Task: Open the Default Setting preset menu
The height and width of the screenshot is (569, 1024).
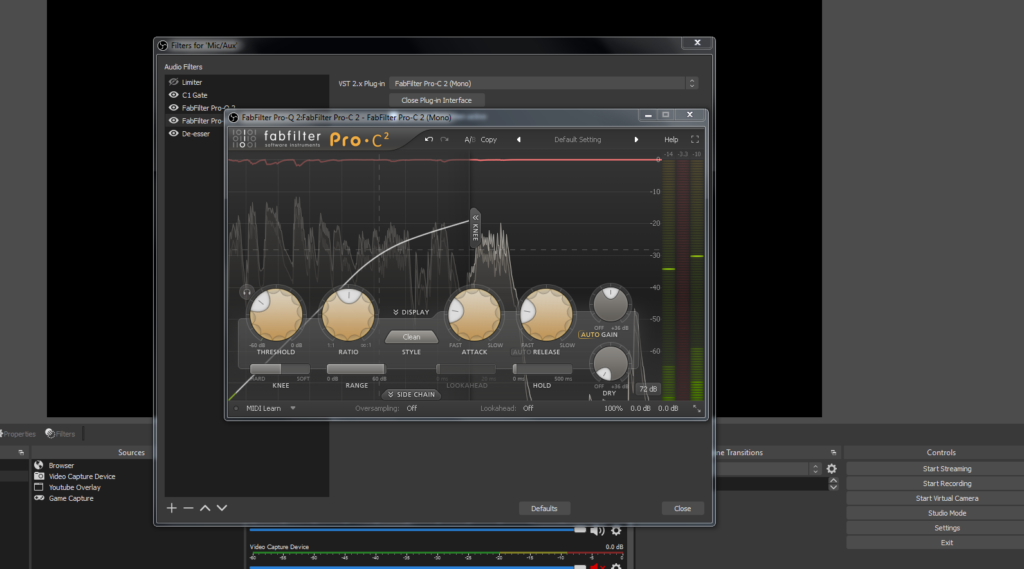Action: point(577,139)
